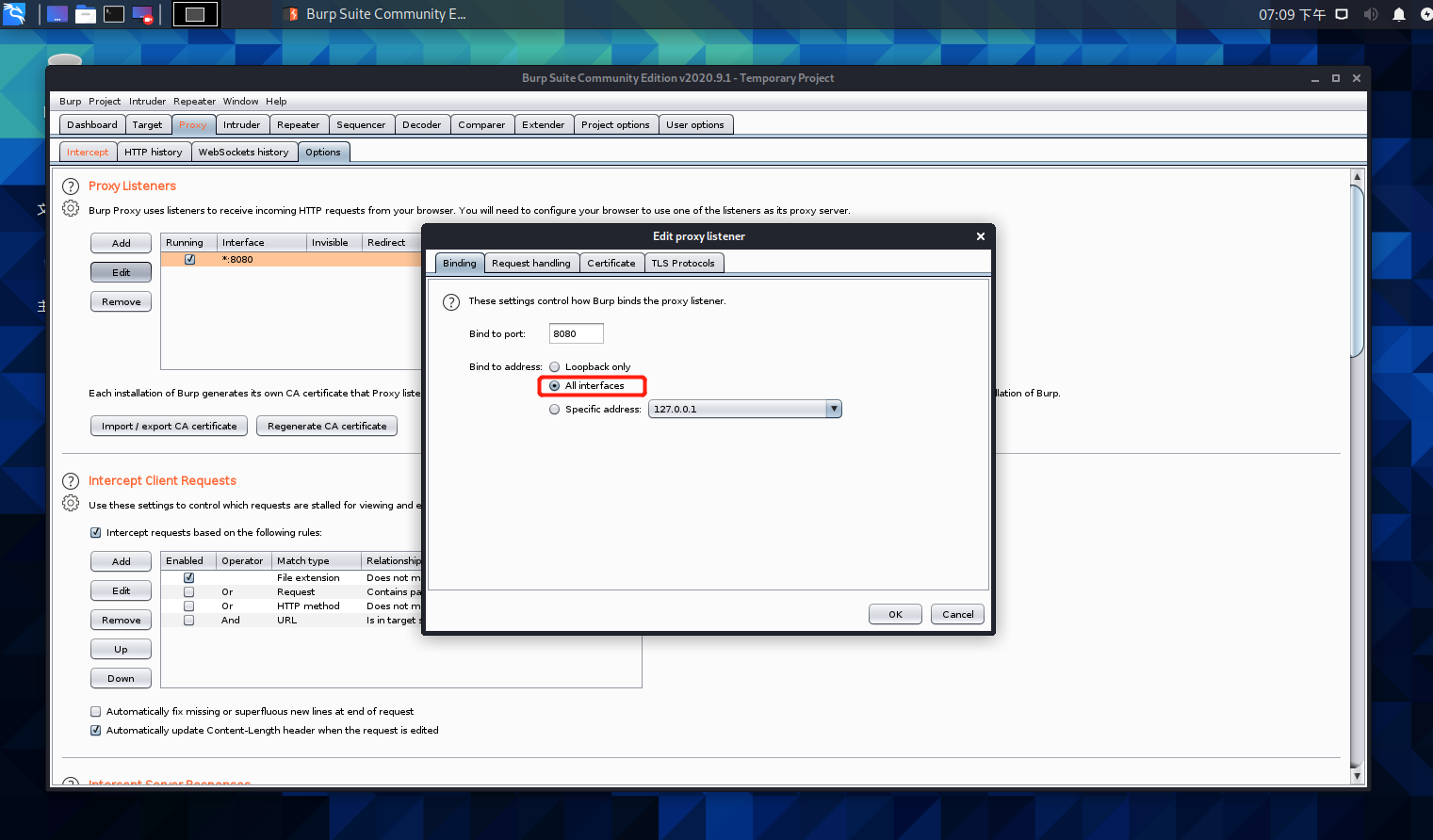1433x840 pixels.
Task: Switch to the Extender tab
Action: coord(544,124)
